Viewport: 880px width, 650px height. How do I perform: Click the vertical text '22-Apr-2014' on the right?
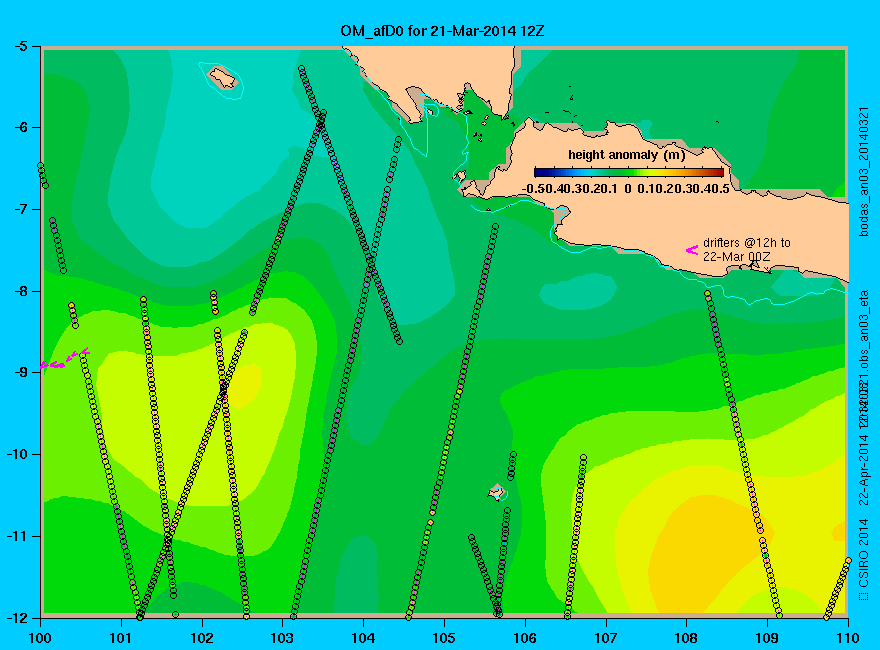pyautogui.click(x=864, y=469)
